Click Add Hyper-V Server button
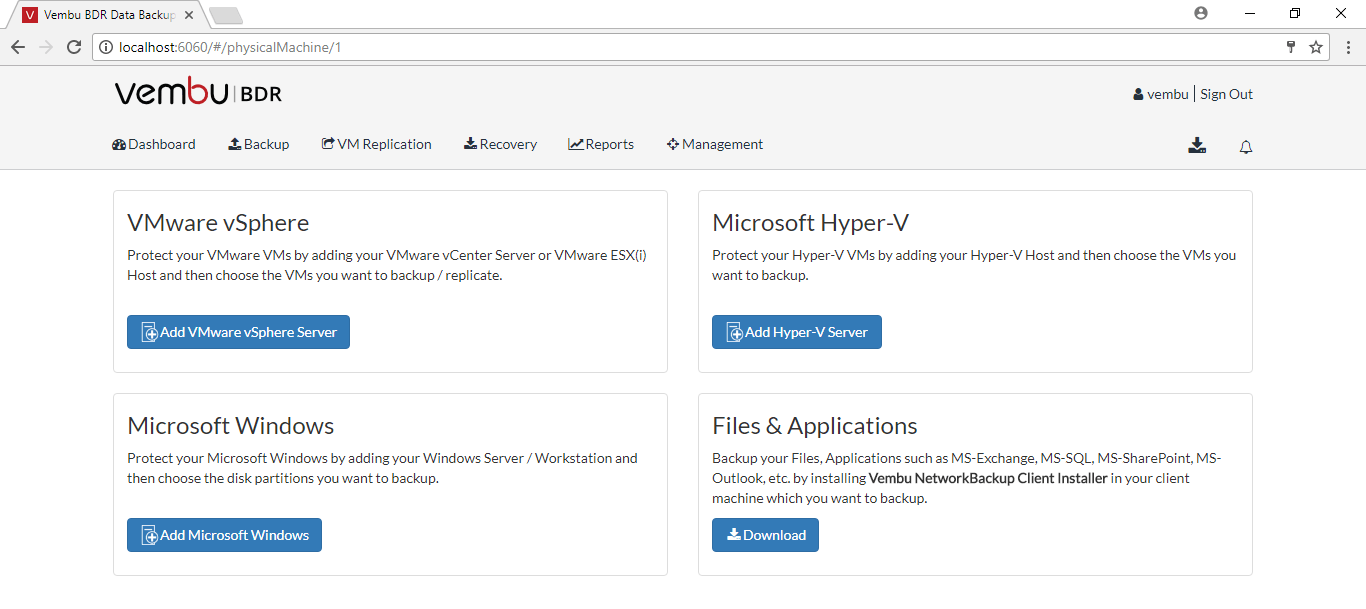Screen dimensions: 1366x609 point(797,332)
